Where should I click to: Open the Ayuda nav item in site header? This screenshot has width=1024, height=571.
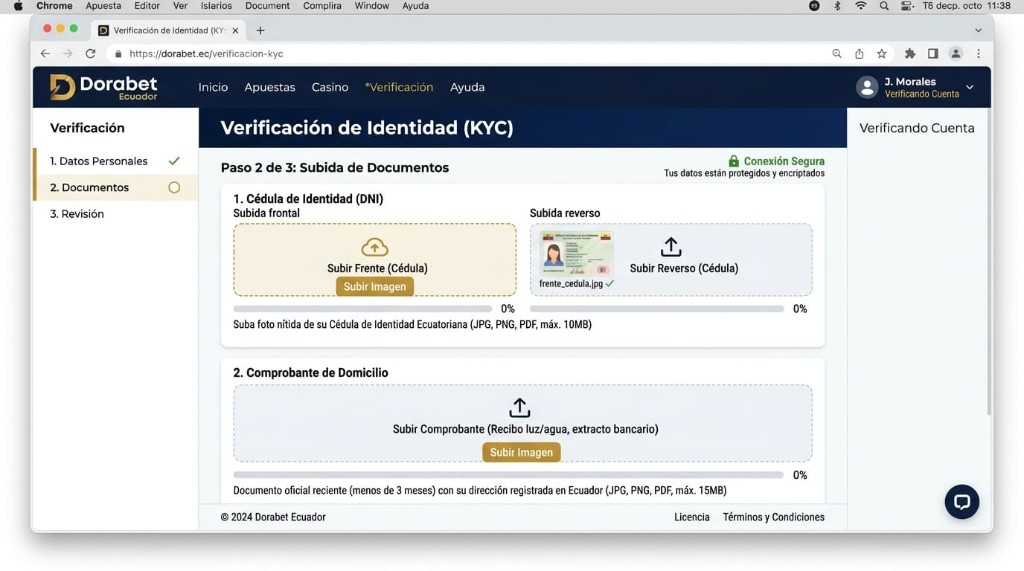tap(467, 87)
